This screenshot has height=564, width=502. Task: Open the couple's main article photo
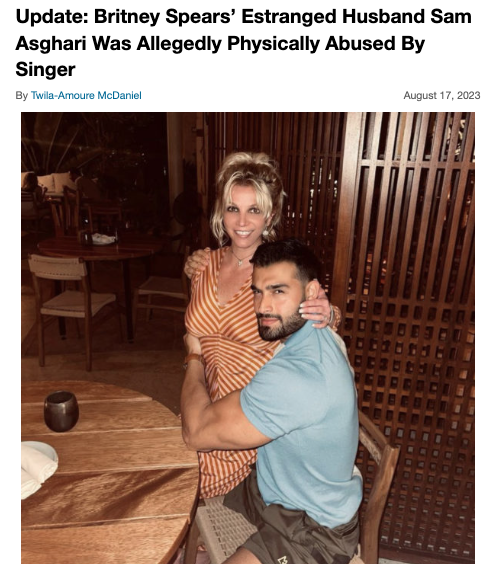point(248,338)
